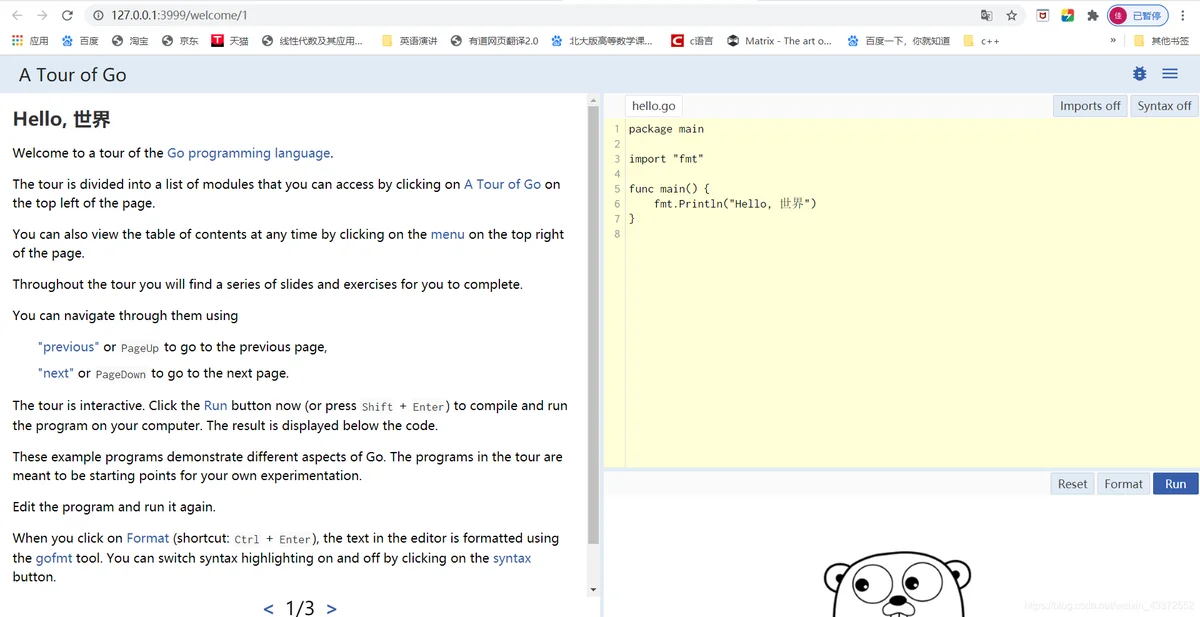Click the Reset button
This screenshot has width=1200, height=617.
point(1072,484)
